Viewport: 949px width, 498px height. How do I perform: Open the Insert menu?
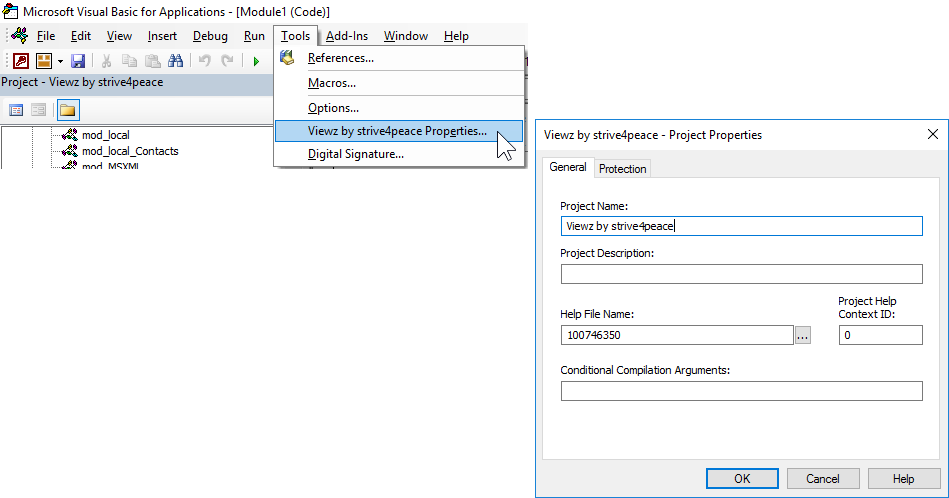162,36
